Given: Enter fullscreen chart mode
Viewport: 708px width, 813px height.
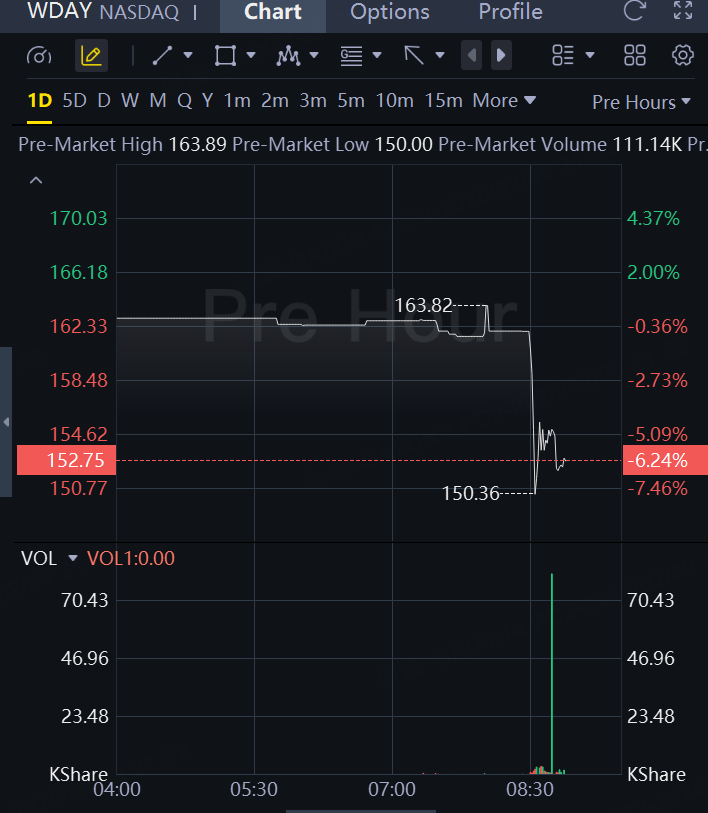Looking at the screenshot, I should pyautogui.click(x=683, y=12).
